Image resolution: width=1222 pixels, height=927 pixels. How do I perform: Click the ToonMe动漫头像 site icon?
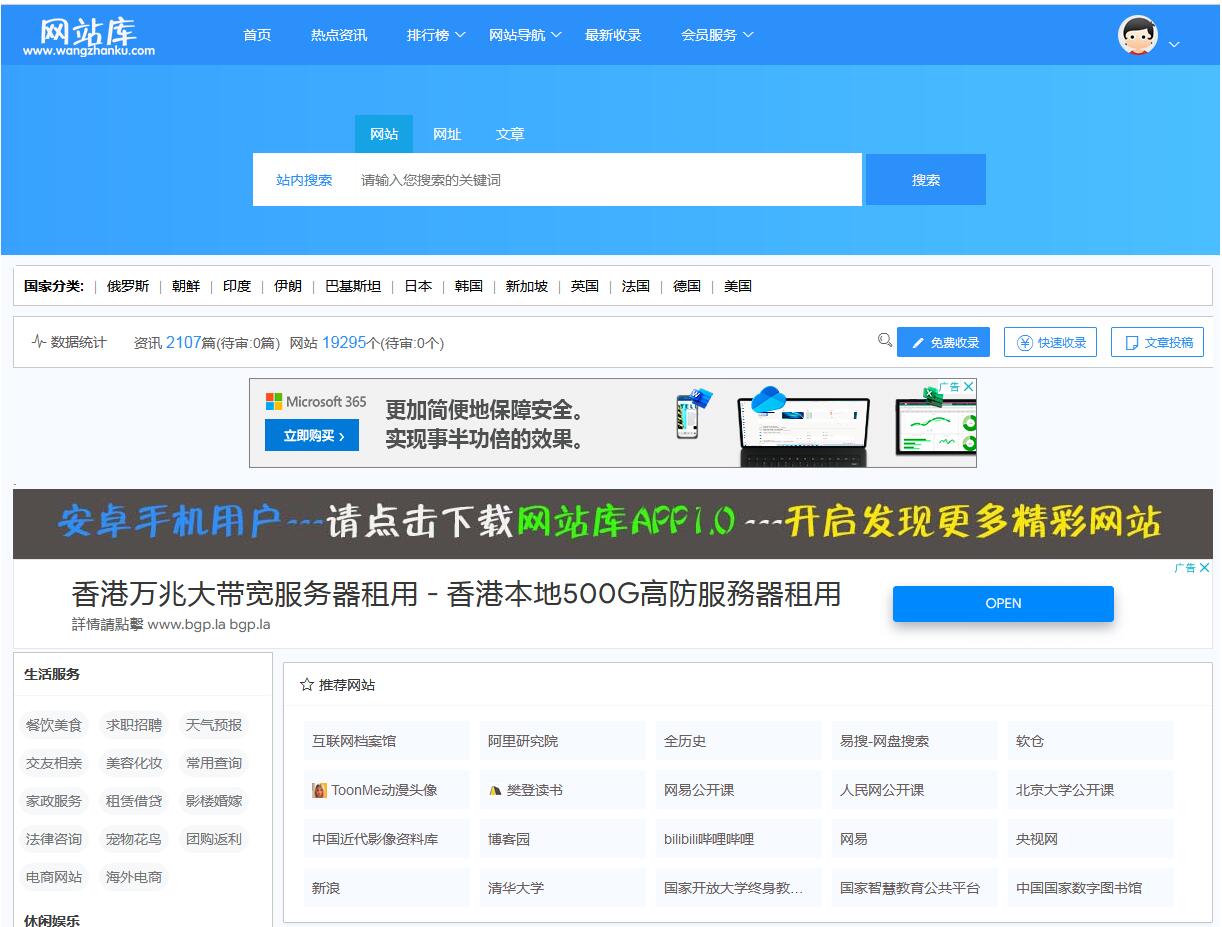(320, 790)
